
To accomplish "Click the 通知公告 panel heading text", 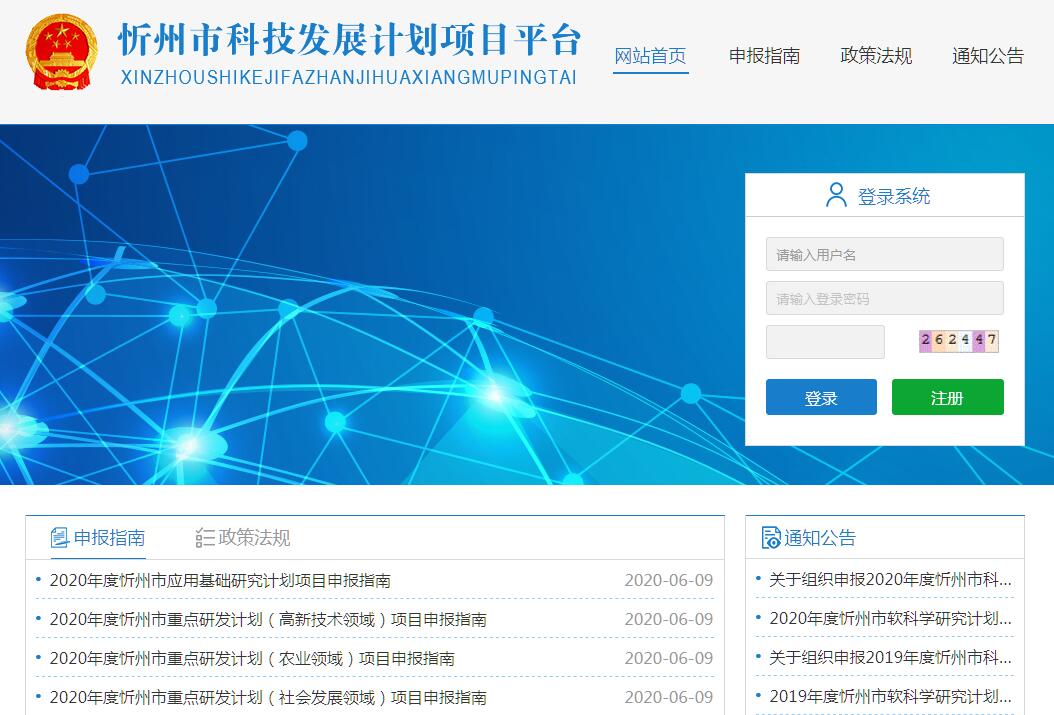I will [820, 538].
